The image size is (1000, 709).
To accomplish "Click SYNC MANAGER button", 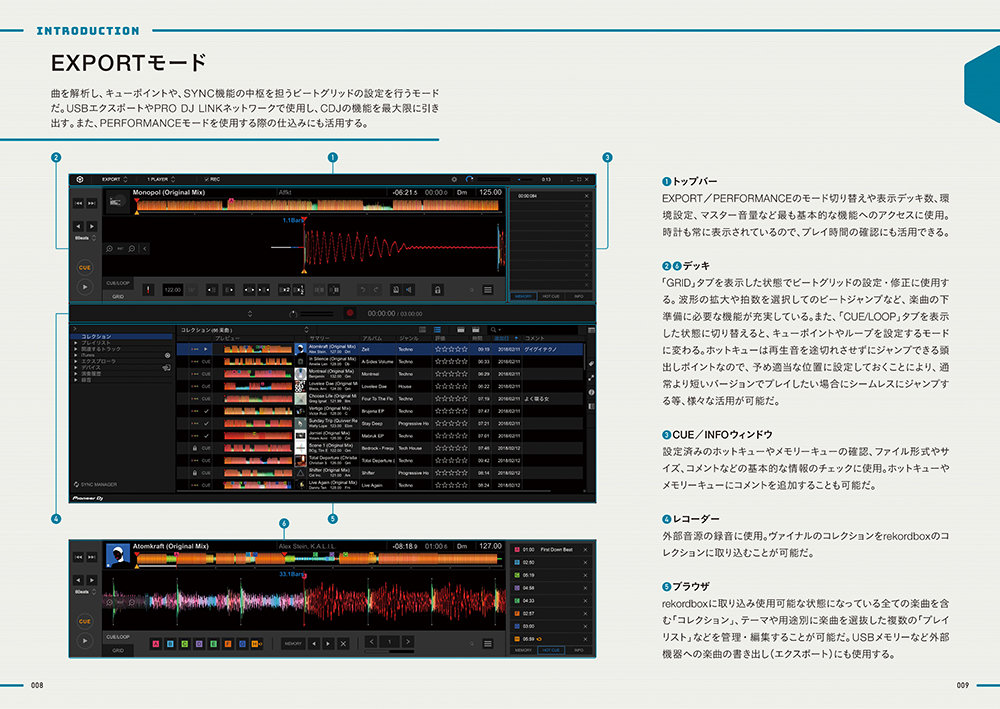I will pyautogui.click(x=96, y=485).
